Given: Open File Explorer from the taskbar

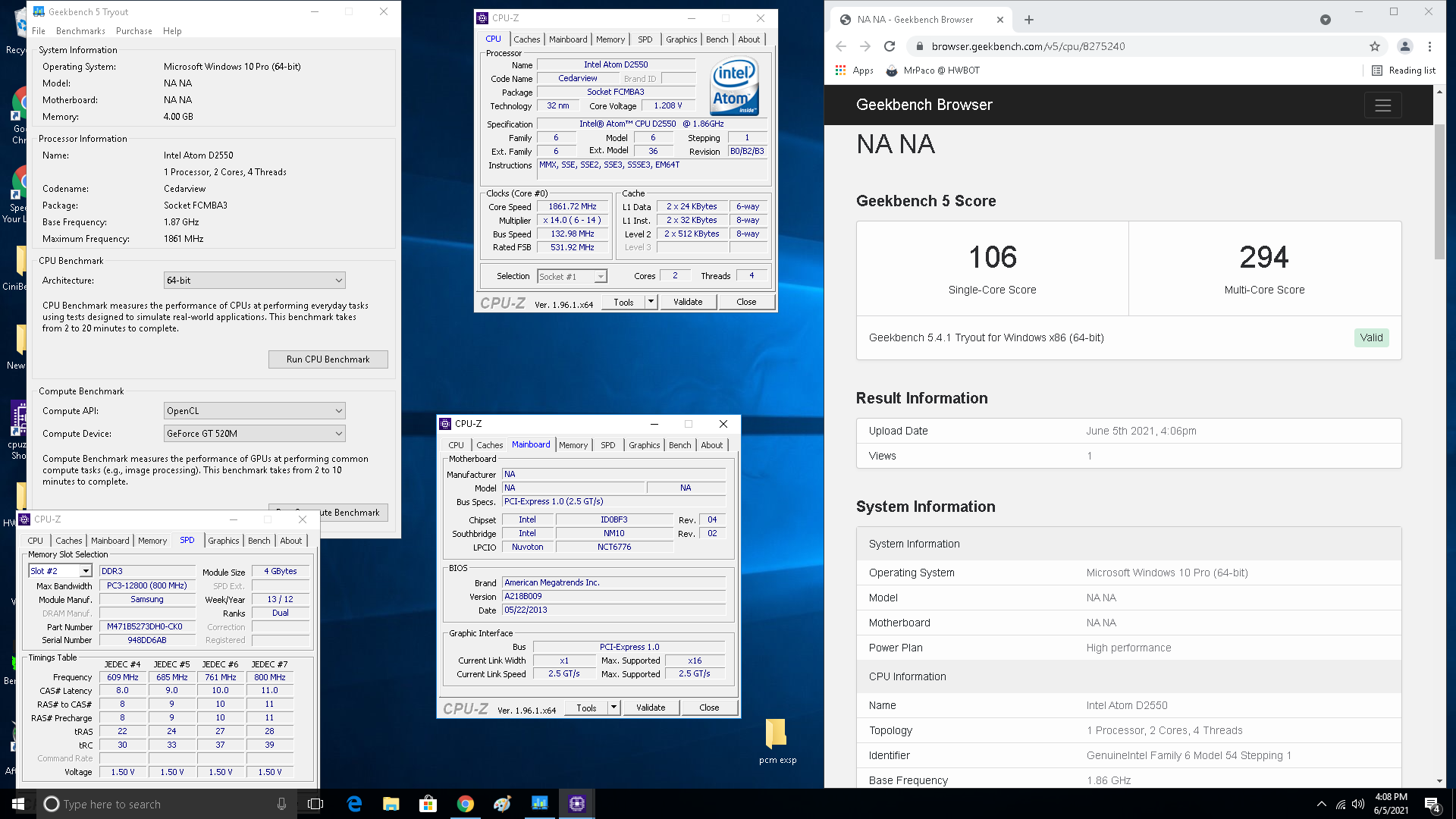Looking at the screenshot, I should pos(391,804).
